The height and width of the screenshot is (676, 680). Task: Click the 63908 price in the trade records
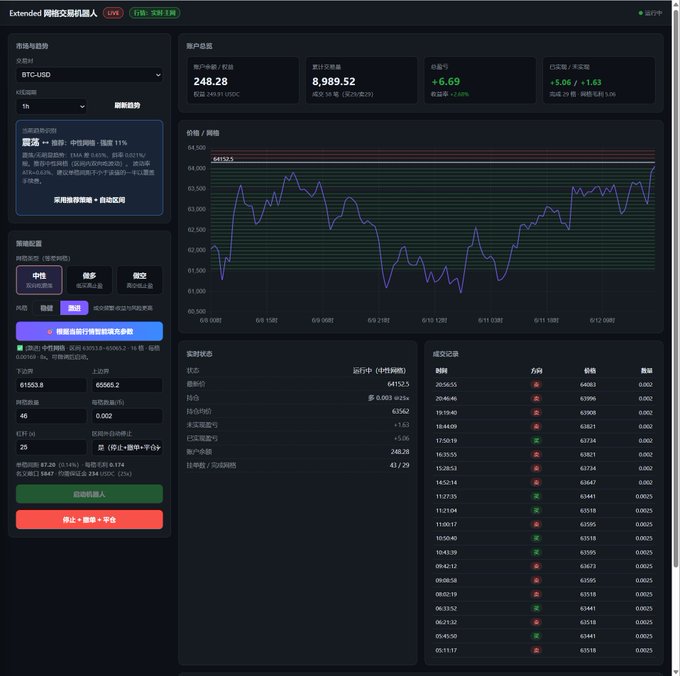588,412
